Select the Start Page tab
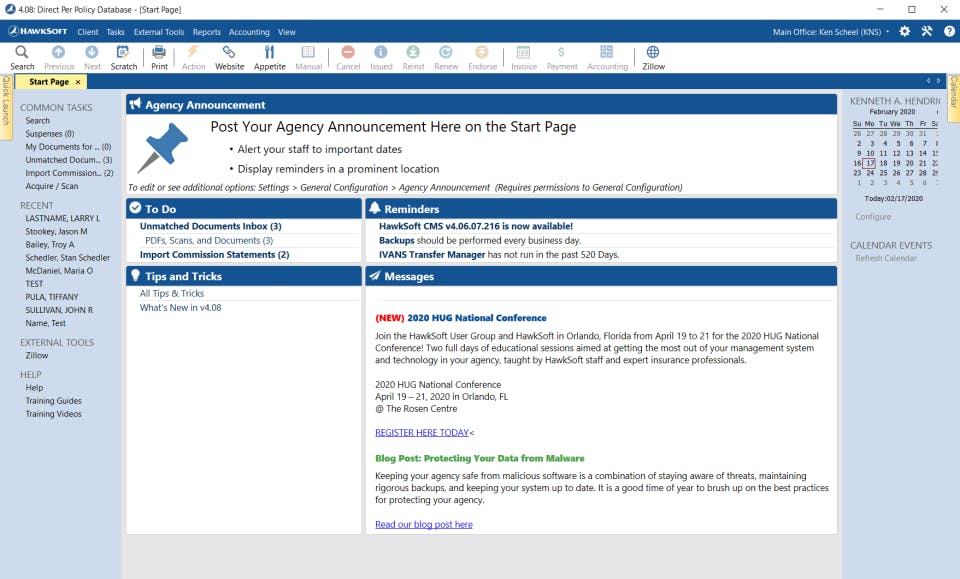 coord(50,81)
